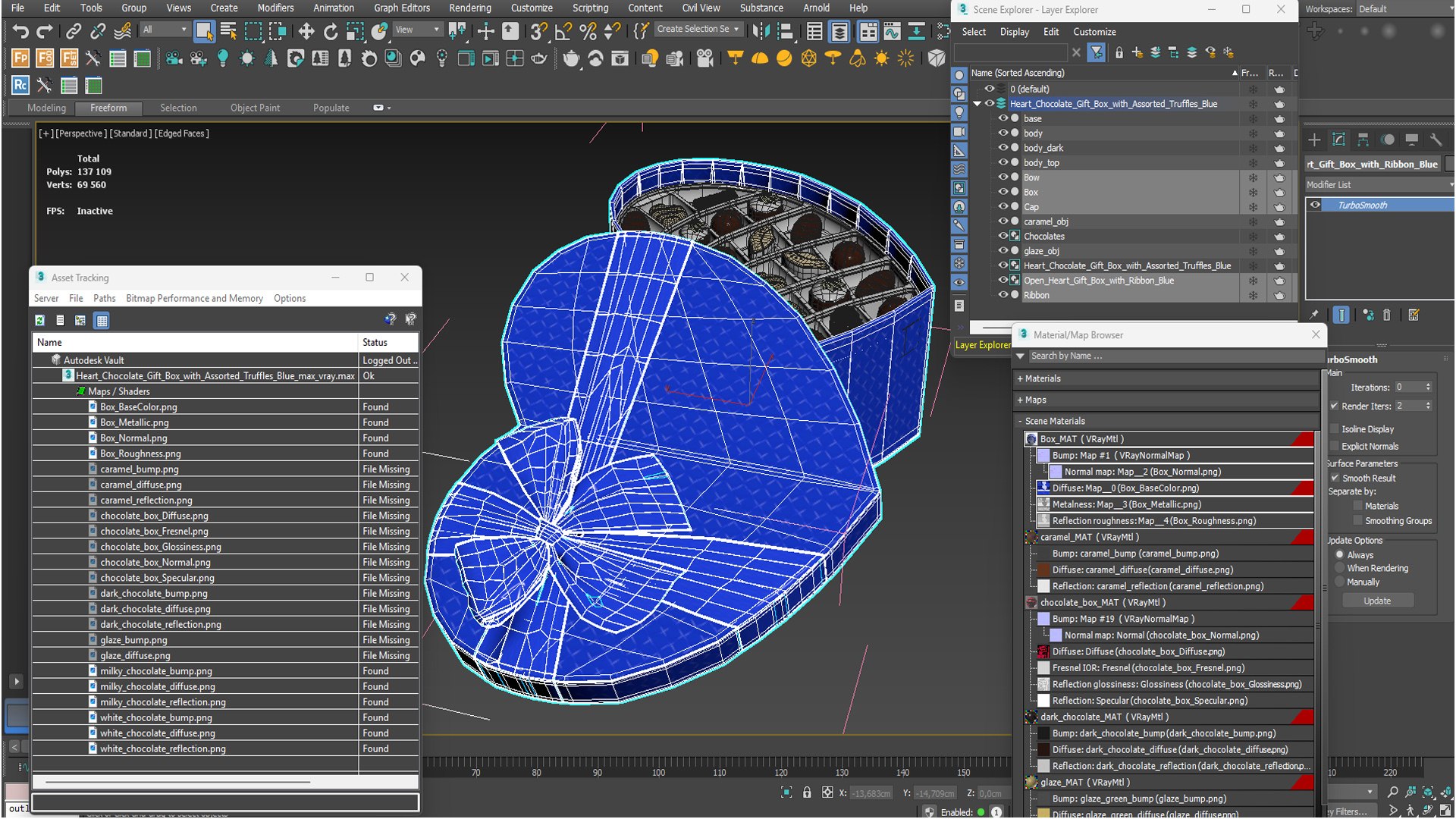Click Remove modifier trash icon
Viewport: 1456px width, 819px height.
click(1387, 315)
